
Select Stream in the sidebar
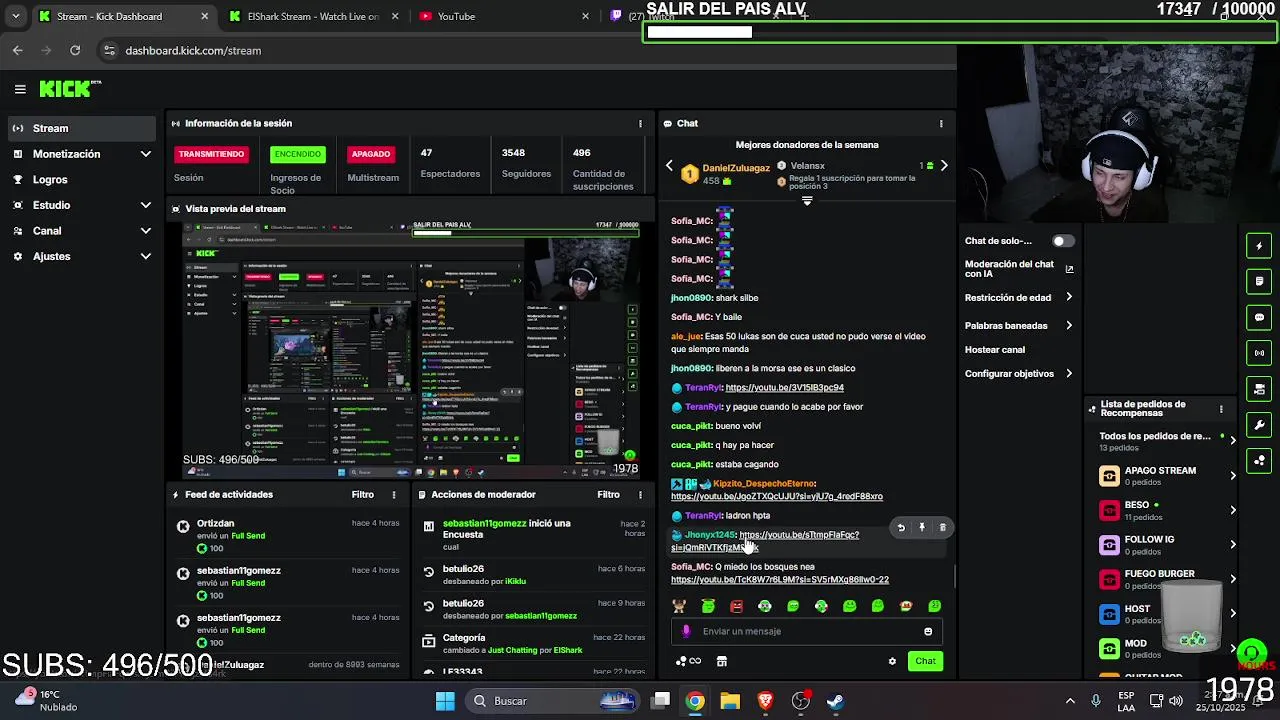coord(82,128)
